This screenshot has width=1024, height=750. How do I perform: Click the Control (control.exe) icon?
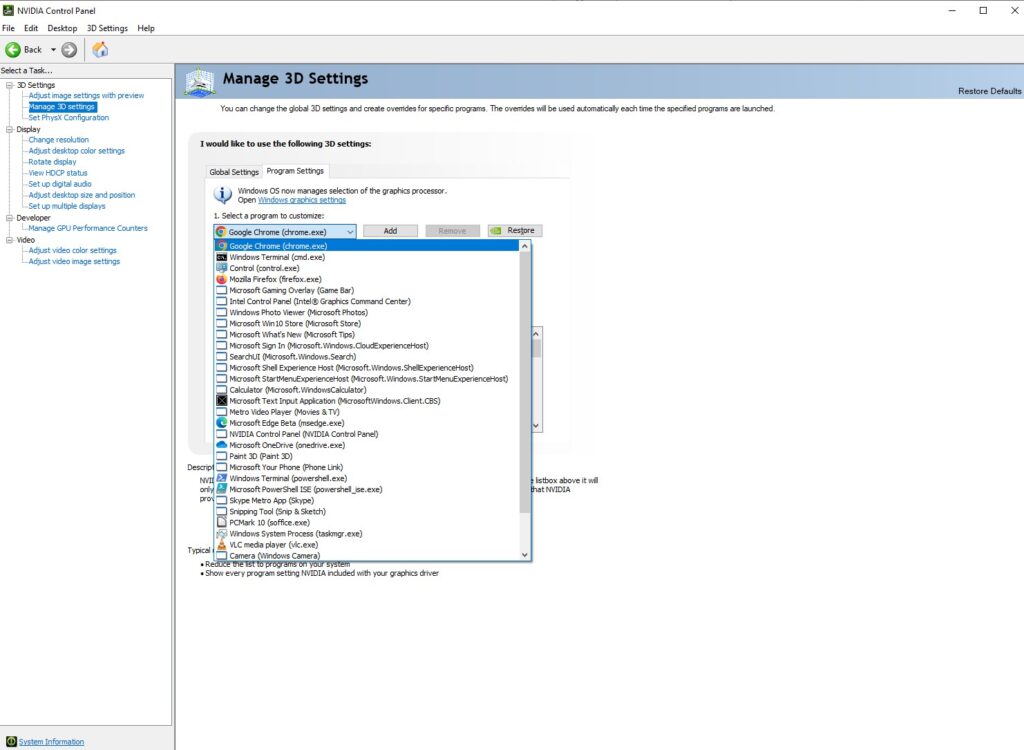(x=221, y=269)
